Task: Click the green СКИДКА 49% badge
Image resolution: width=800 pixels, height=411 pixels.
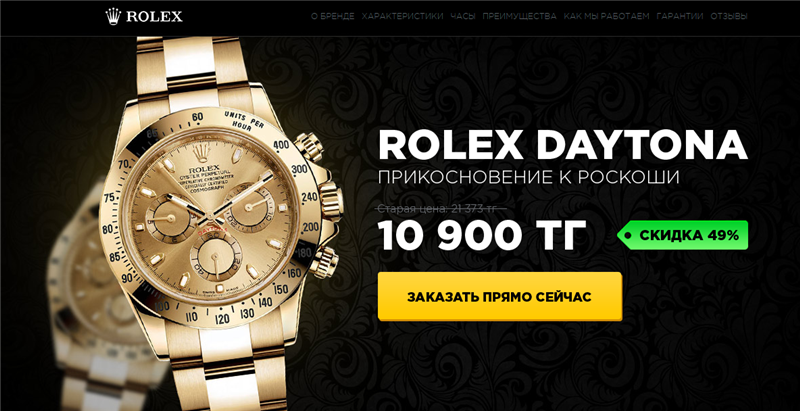Action: (x=683, y=235)
